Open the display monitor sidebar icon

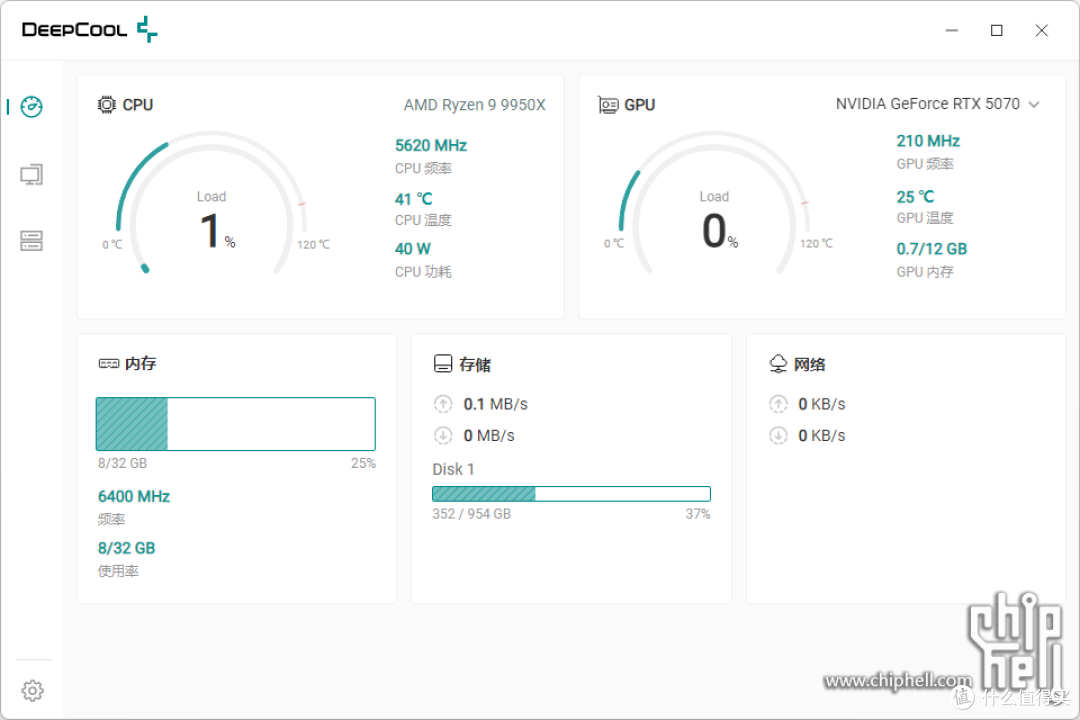point(32,174)
